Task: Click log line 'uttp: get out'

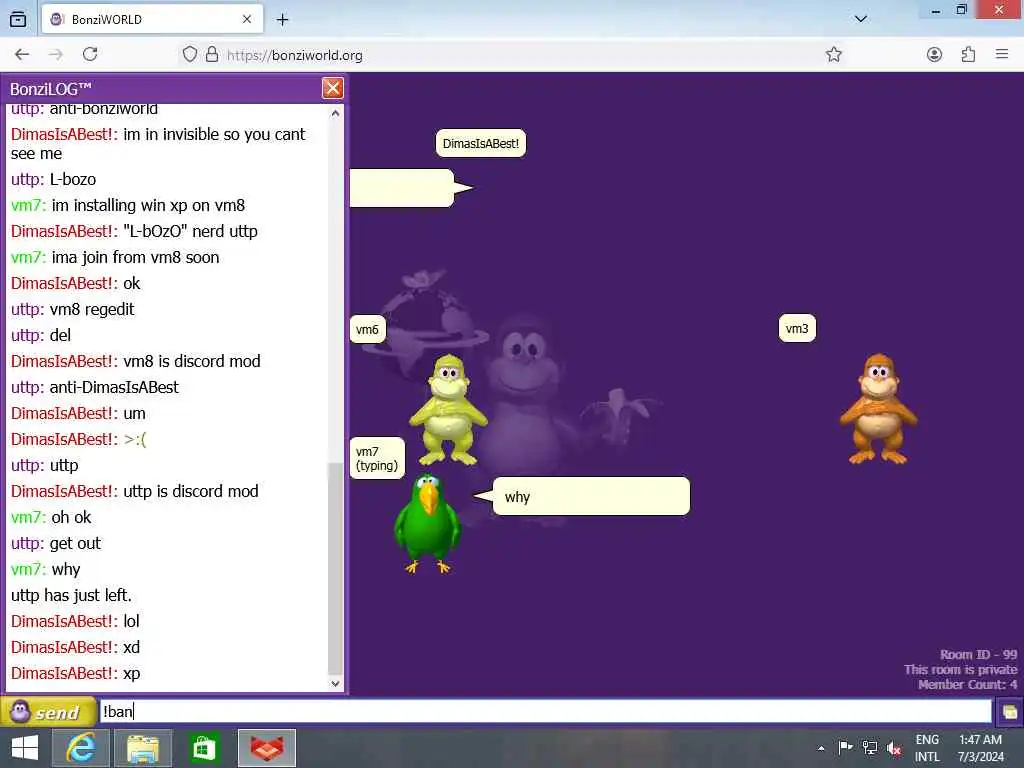Action: (x=56, y=543)
